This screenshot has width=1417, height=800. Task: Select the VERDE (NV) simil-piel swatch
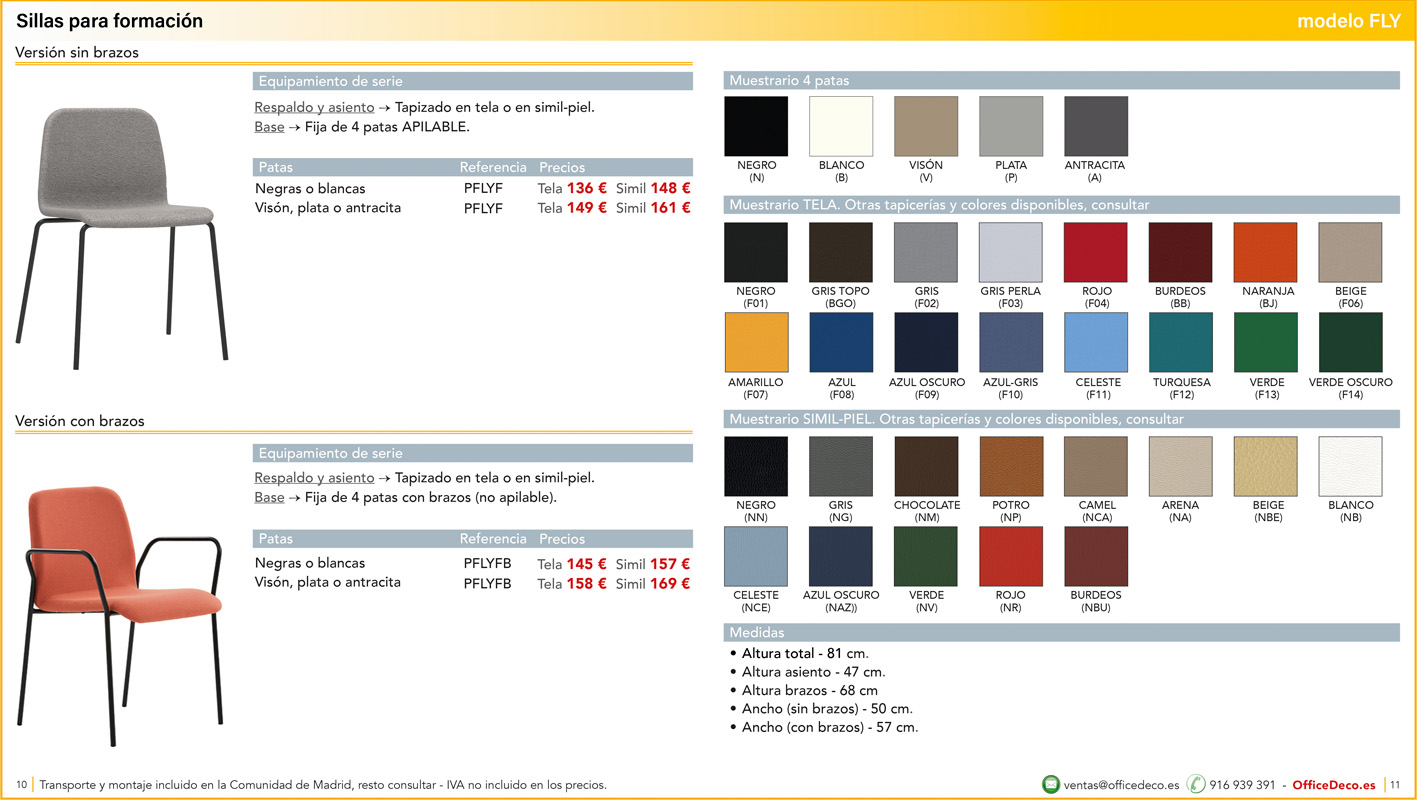click(x=926, y=556)
